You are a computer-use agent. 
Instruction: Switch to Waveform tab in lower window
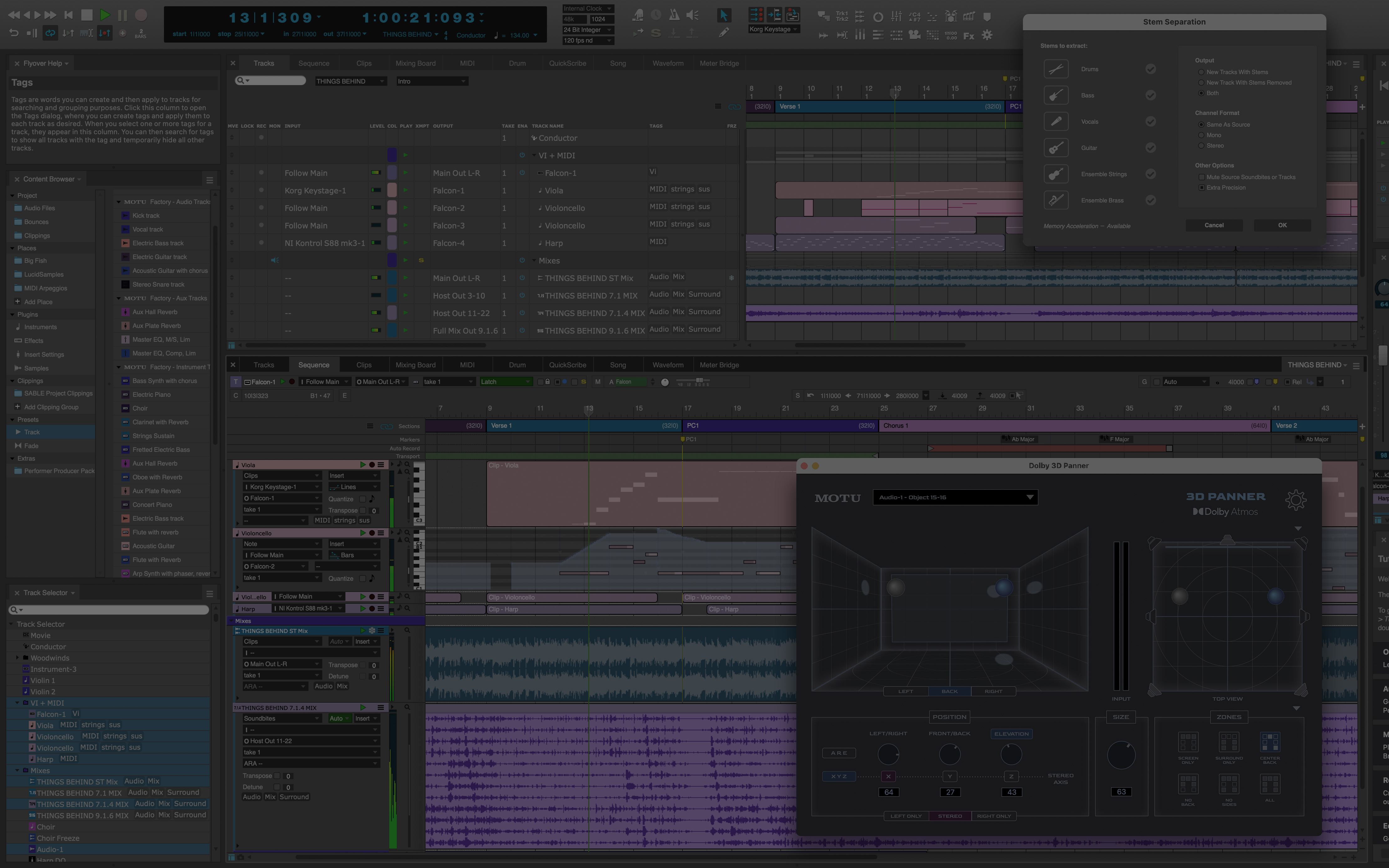668,365
